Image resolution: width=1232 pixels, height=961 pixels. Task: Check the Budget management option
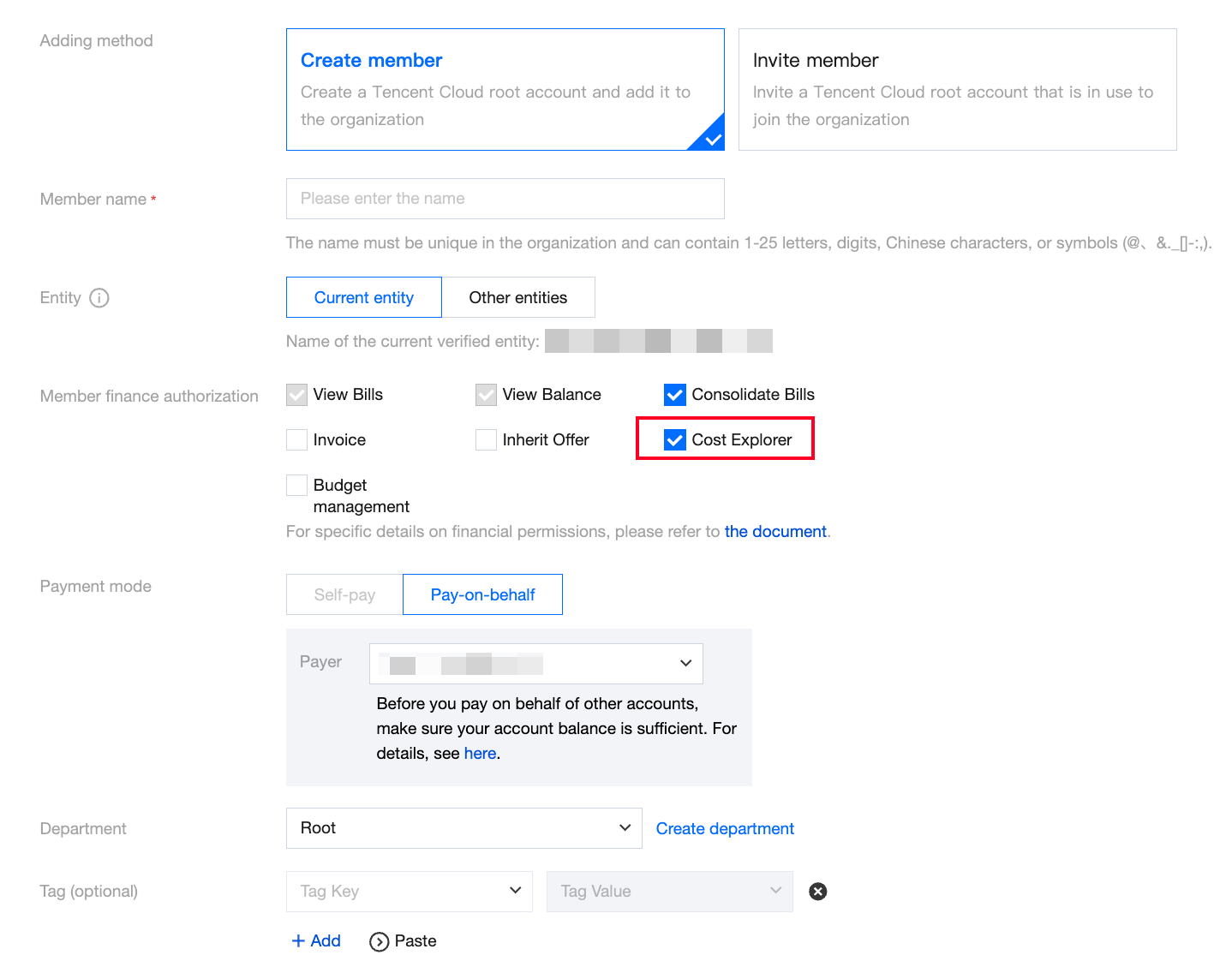(x=297, y=486)
